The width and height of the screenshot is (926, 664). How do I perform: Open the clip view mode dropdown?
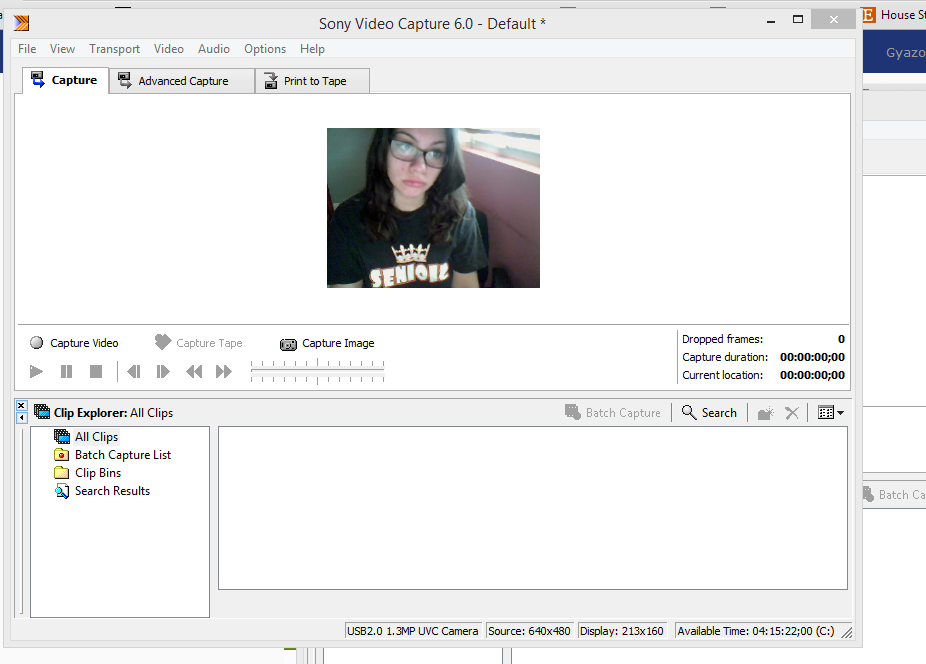click(x=831, y=412)
